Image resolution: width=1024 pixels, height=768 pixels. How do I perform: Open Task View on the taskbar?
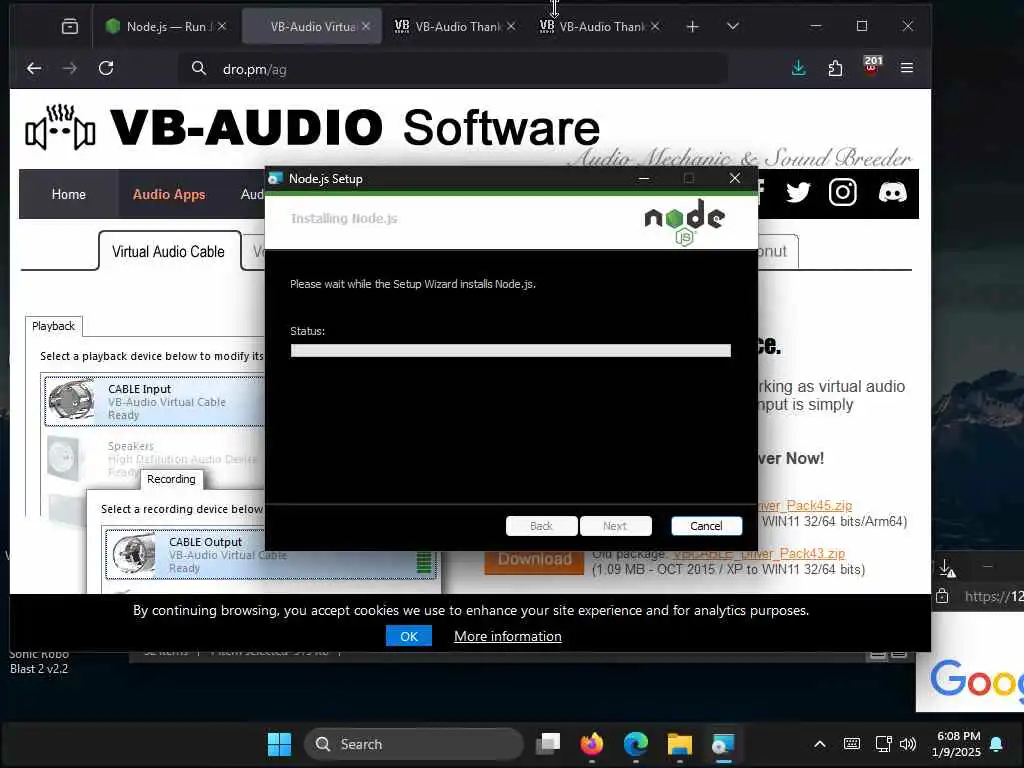click(549, 744)
